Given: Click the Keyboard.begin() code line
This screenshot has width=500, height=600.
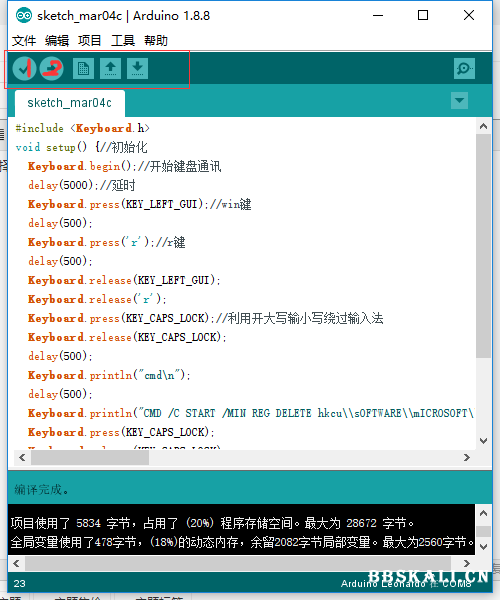Looking at the screenshot, I should pos(124,166).
